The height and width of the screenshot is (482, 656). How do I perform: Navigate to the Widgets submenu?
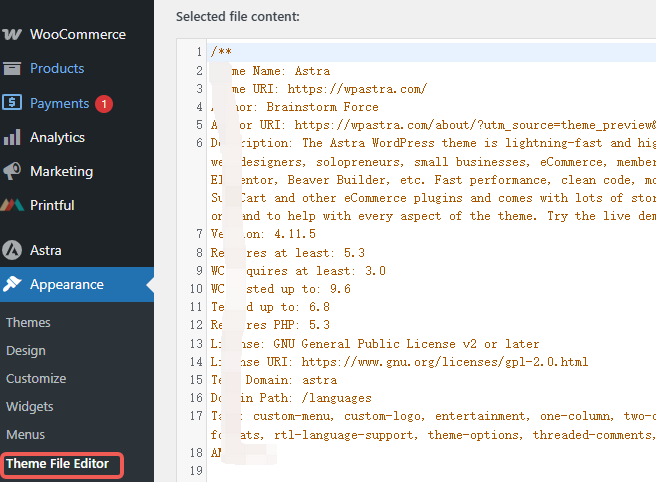tap(30, 406)
